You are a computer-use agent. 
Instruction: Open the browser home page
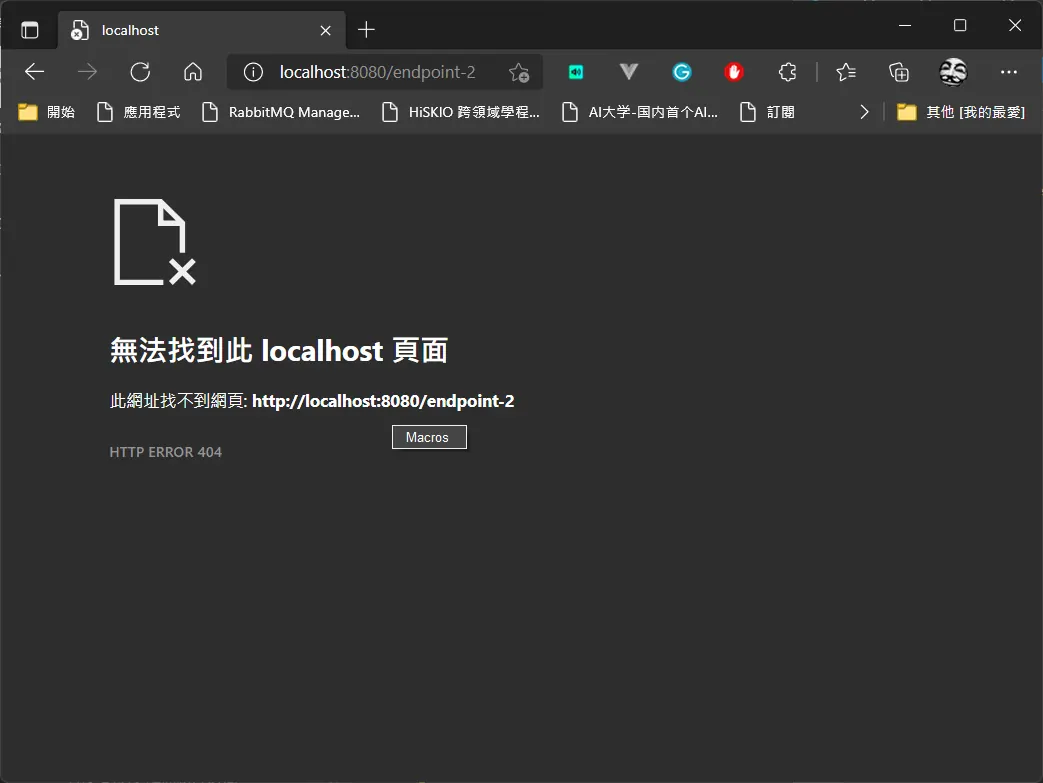pyautogui.click(x=193, y=72)
